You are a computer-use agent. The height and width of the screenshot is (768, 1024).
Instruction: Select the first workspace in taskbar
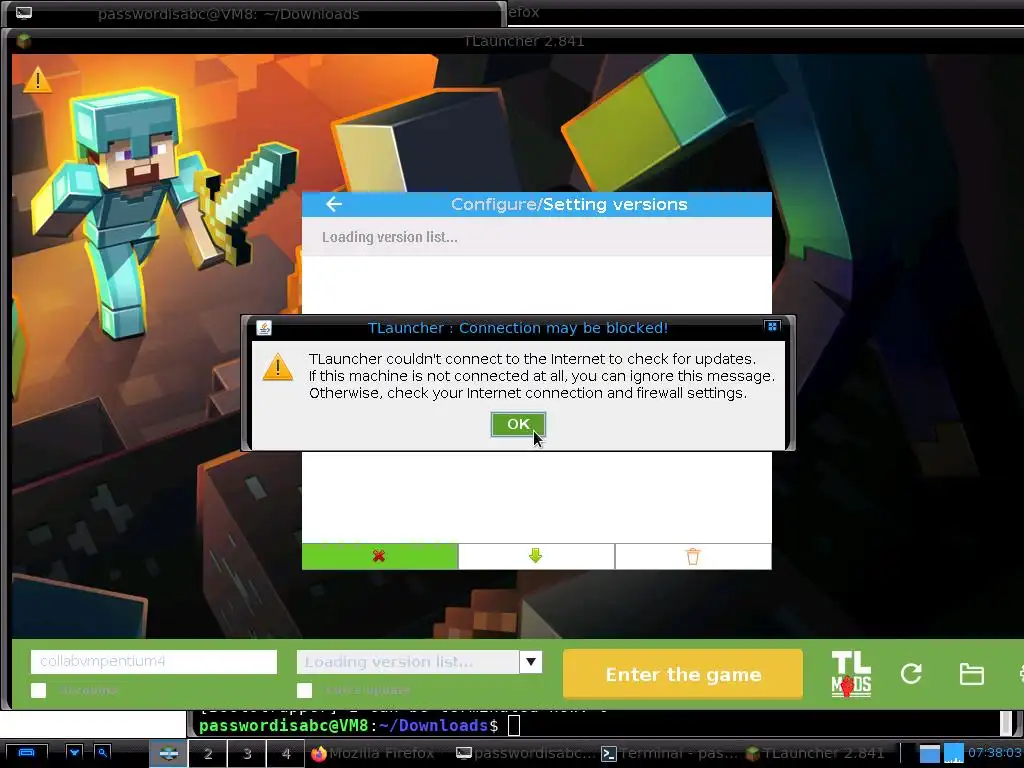click(168, 753)
